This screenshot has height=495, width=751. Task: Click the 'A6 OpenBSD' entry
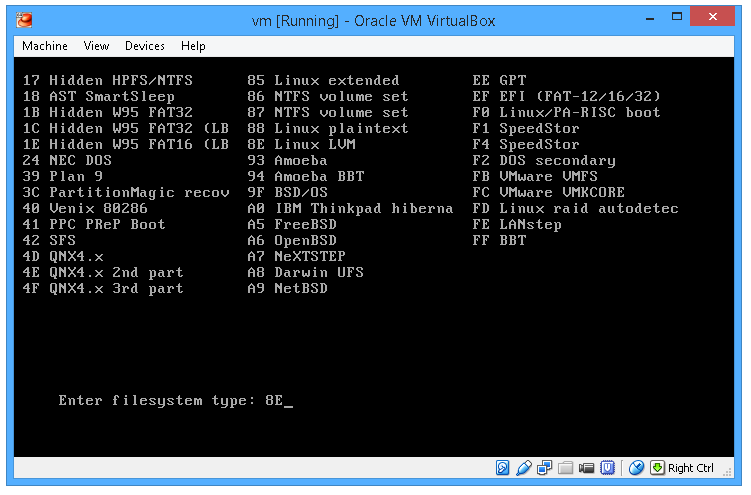[x=292, y=240]
